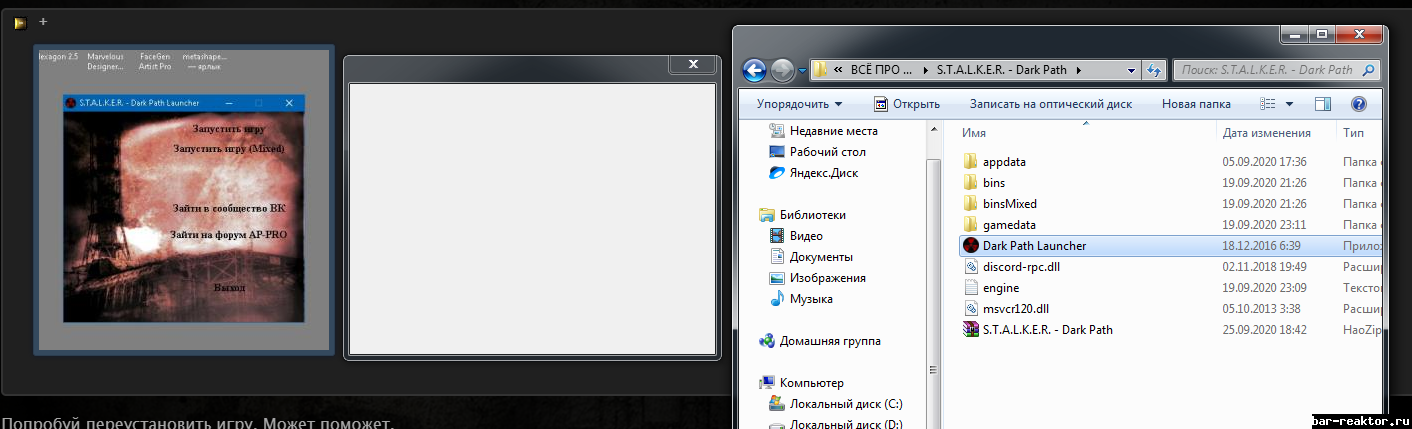The width and height of the screenshot is (1412, 429).
Task: Expand breadcrumb arrow after Dark Path
Action: (1079, 70)
